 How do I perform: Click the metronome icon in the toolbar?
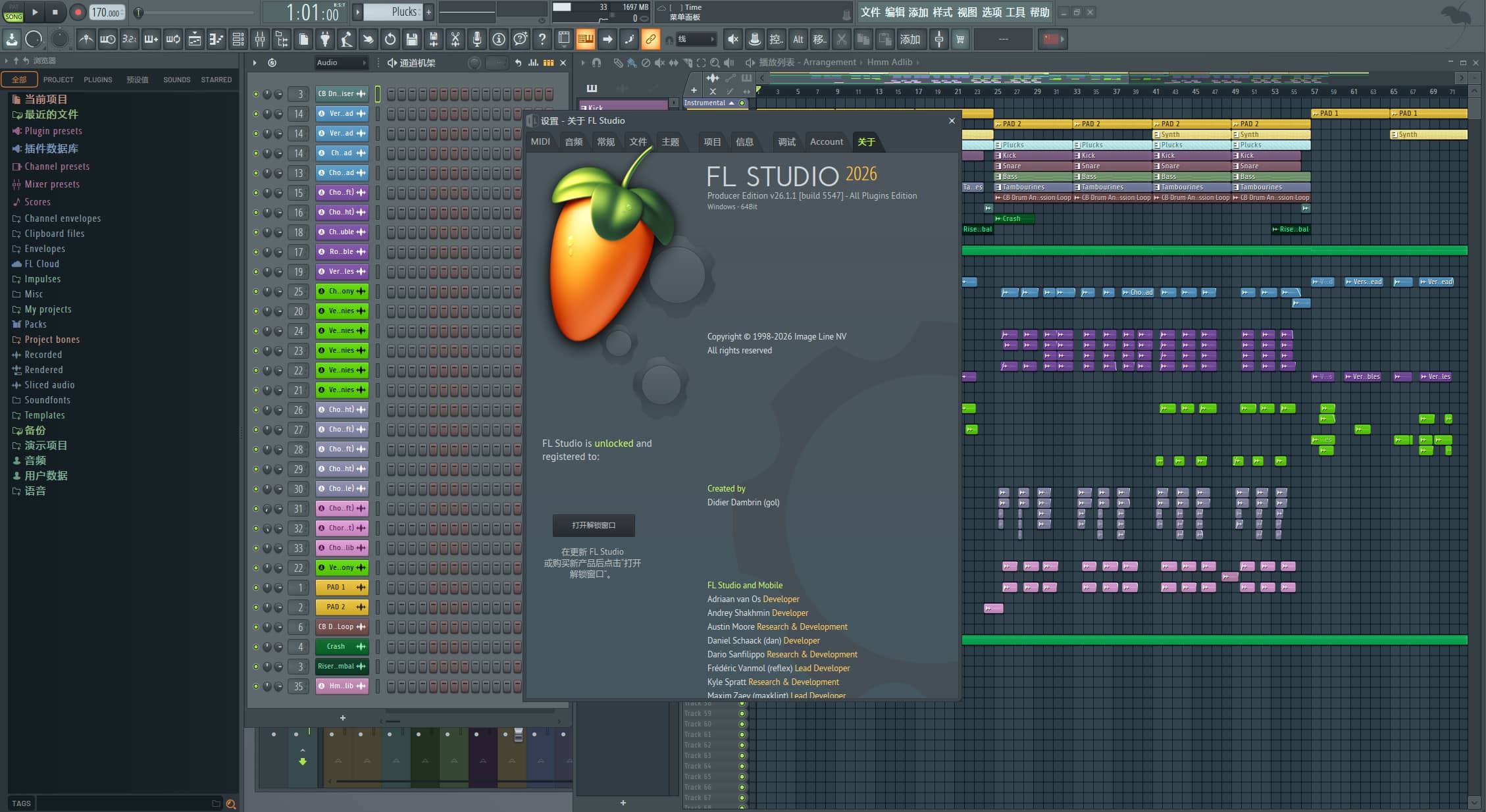pos(86,39)
